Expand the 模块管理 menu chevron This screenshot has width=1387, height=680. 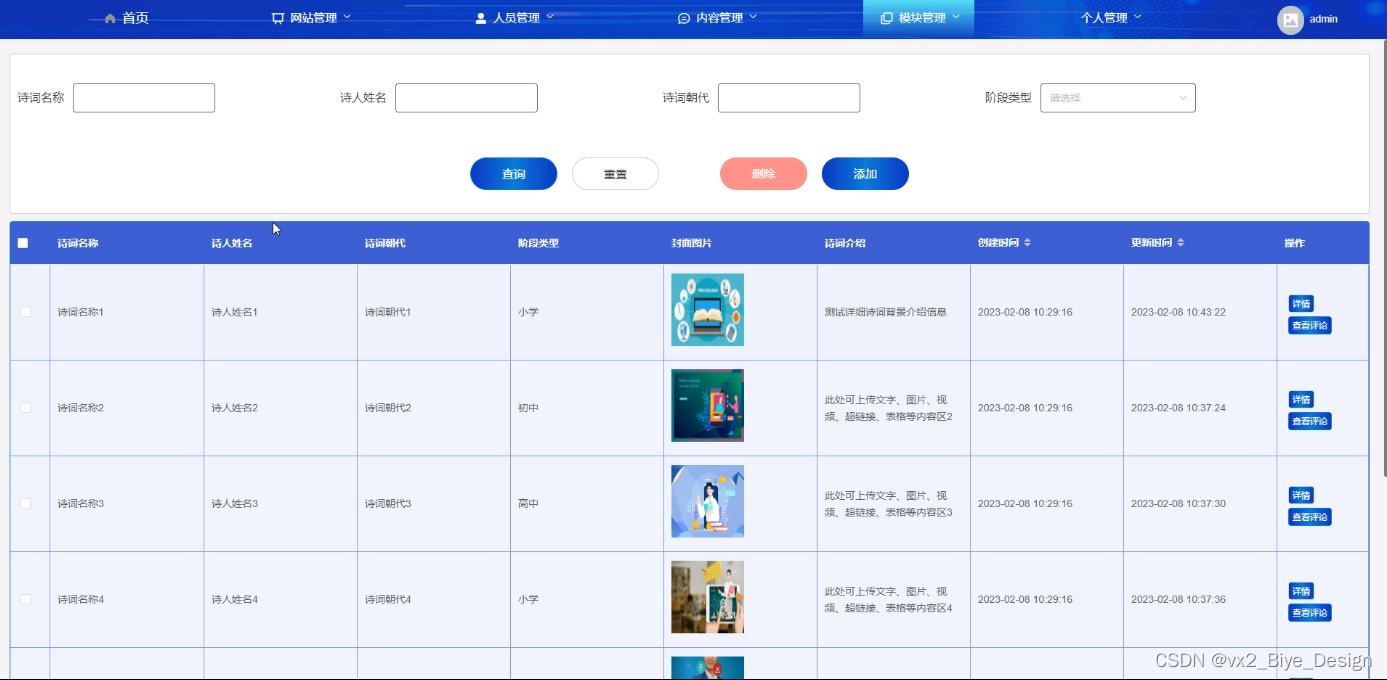tap(956, 17)
